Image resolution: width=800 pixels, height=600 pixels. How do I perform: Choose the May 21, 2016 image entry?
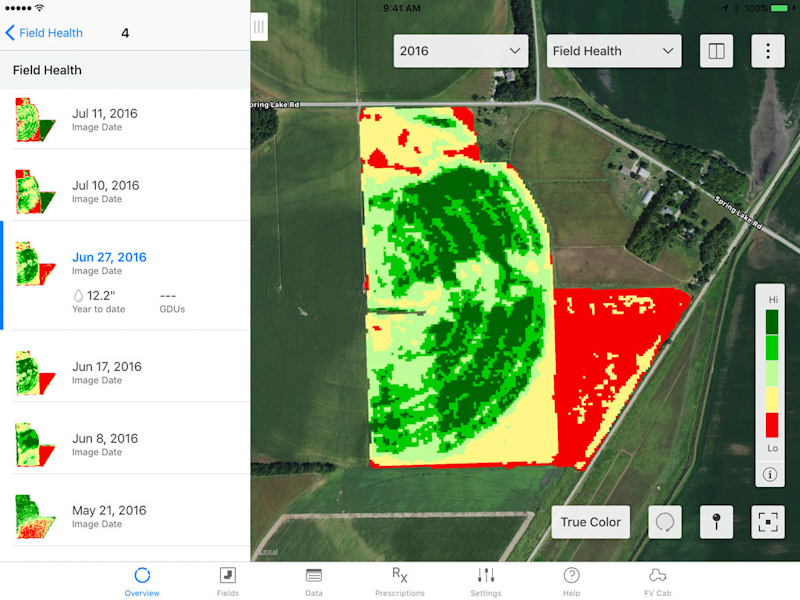pos(125,516)
